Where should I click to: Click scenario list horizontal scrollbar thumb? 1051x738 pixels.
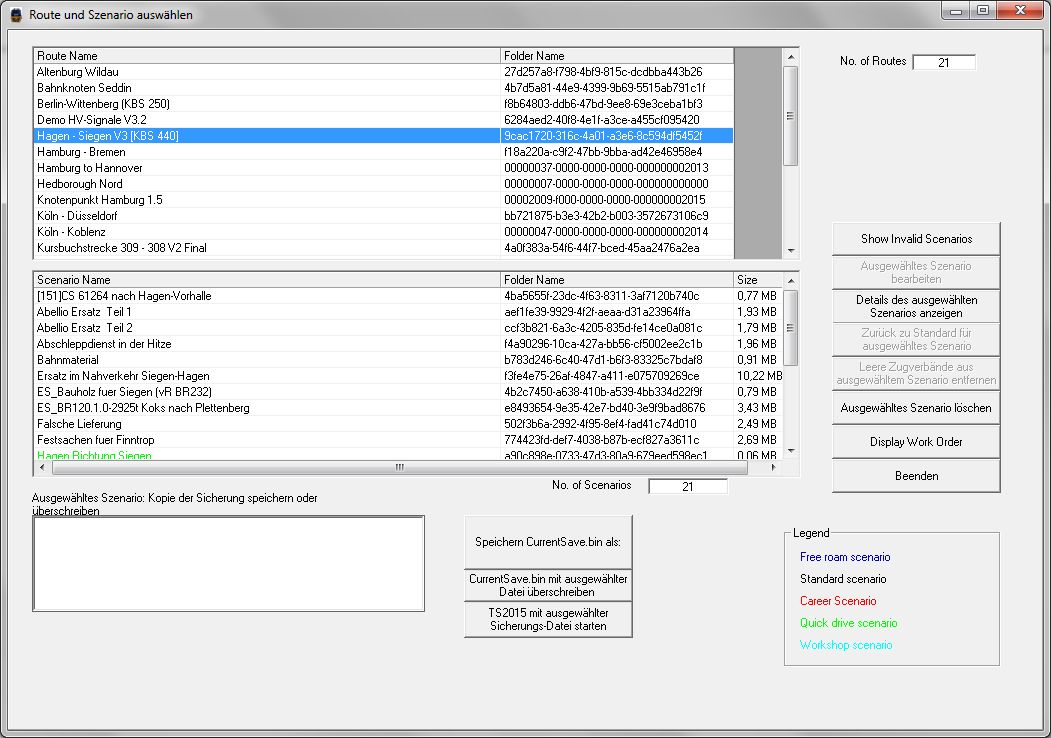point(399,467)
